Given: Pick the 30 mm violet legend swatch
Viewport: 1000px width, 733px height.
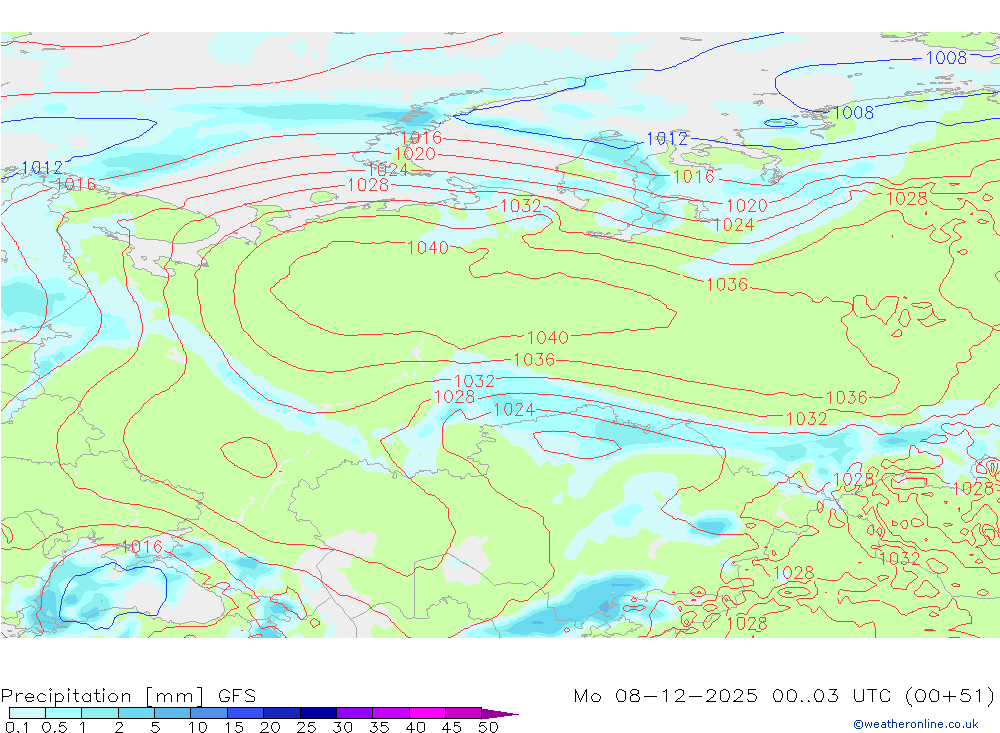Looking at the screenshot, I should pos(354,713).
